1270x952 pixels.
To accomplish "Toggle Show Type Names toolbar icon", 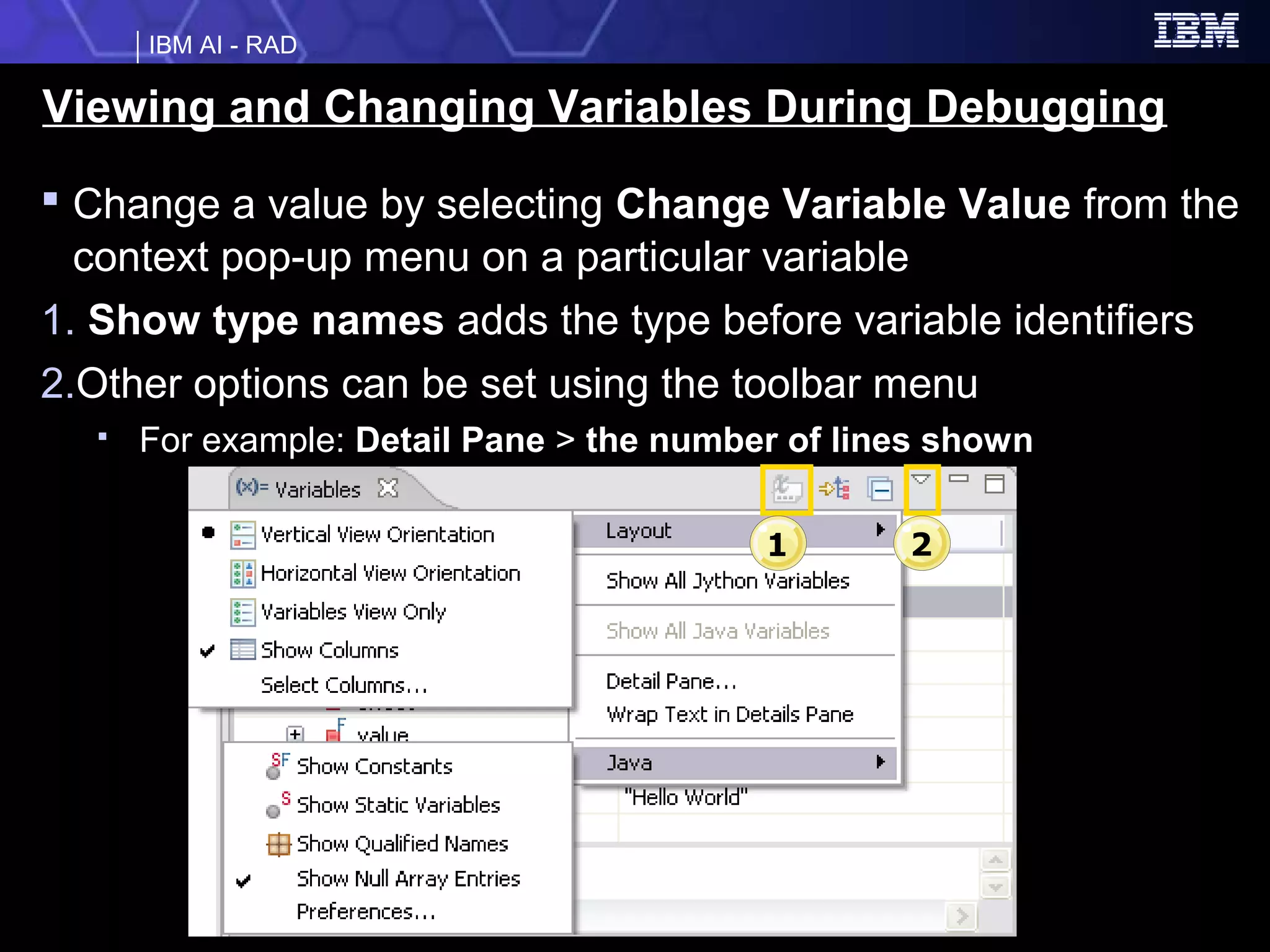I will pyautogui.click(x=786, y=489).
